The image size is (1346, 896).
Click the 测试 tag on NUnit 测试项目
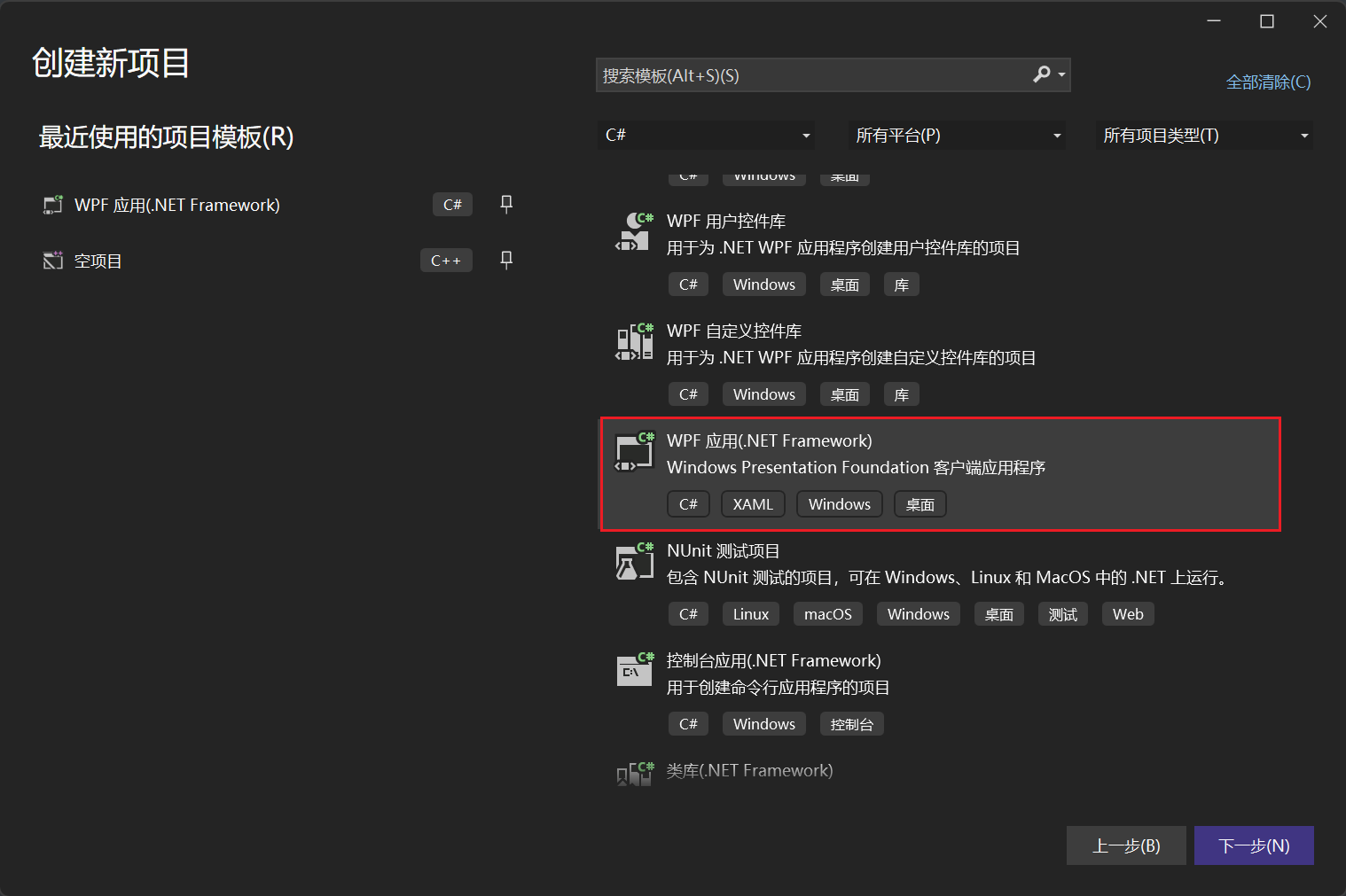click(1063, 614)
